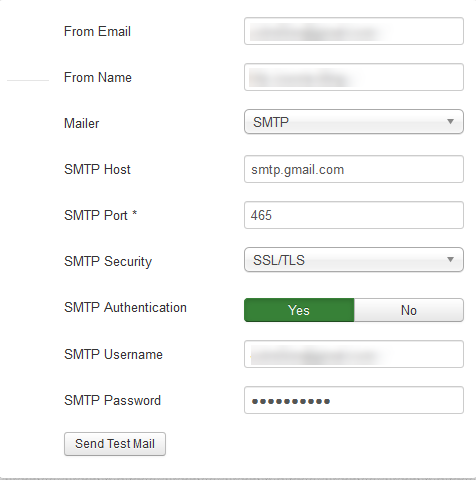Screen dimensions: 476x480
Task: Click the From Name label
Action: [98, 77]
